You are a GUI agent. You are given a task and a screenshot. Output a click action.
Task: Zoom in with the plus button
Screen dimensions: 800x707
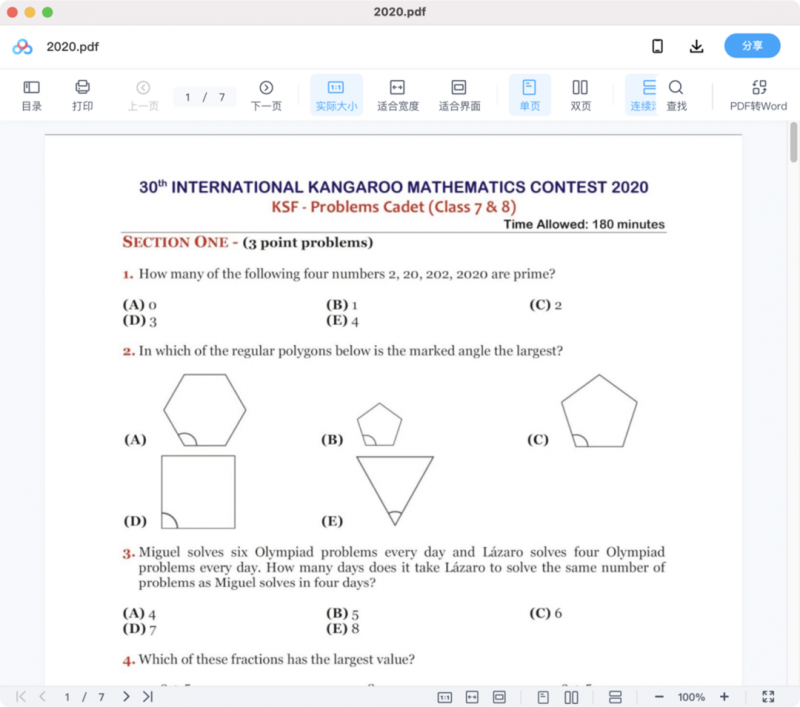point(724,697)
